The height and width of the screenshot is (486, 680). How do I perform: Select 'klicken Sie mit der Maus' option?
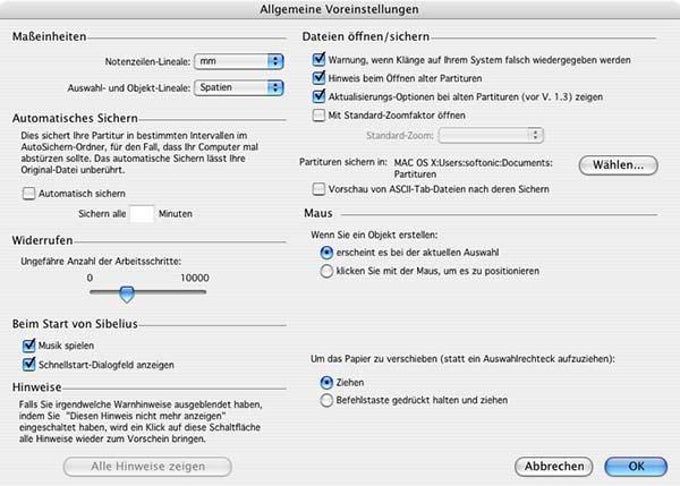click(327, 271)
